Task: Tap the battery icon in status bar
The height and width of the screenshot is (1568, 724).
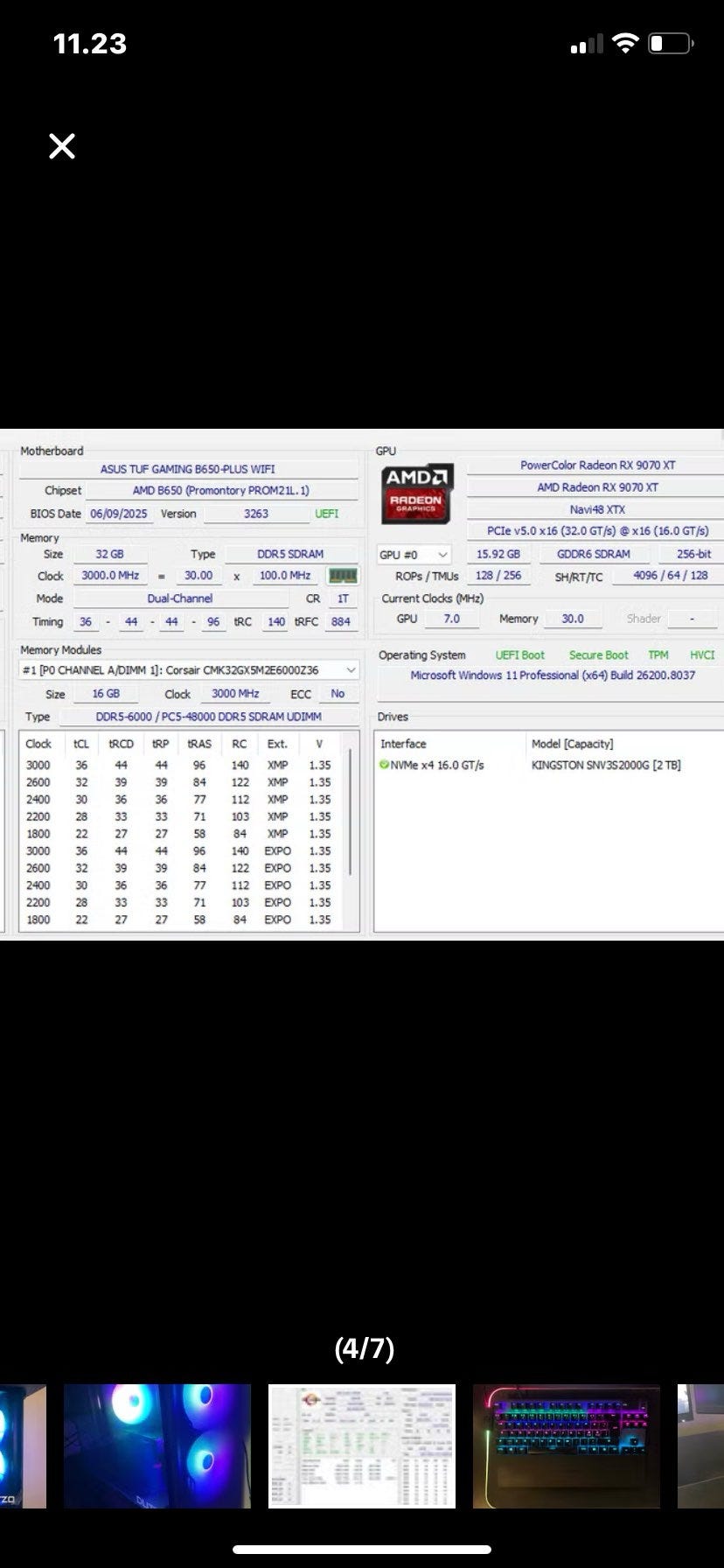Action: (671, 43)
